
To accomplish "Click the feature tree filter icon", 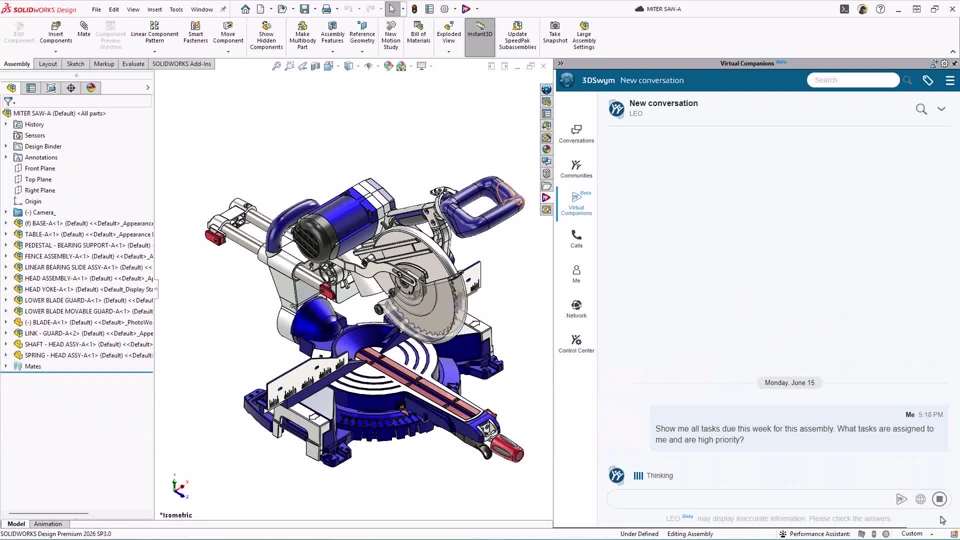I will click(x=8, y=102).
